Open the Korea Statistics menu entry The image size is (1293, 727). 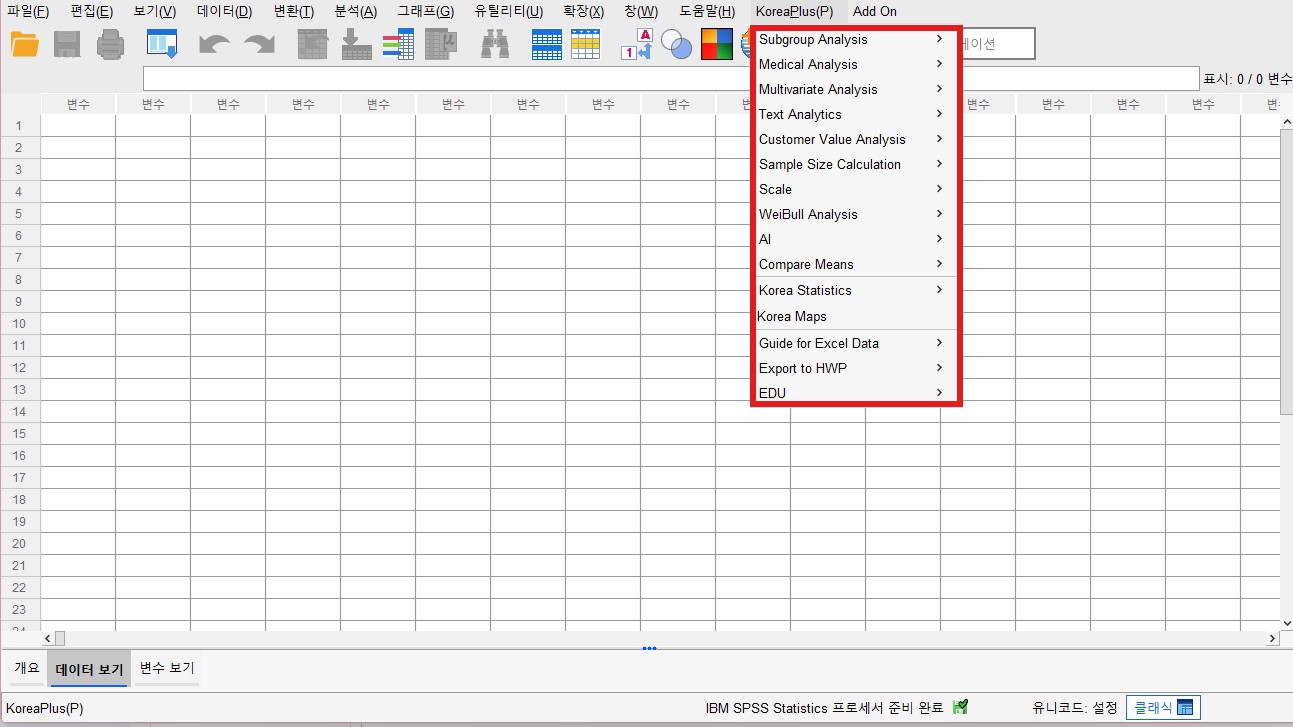pyautogui.click(x=854, y=290)
